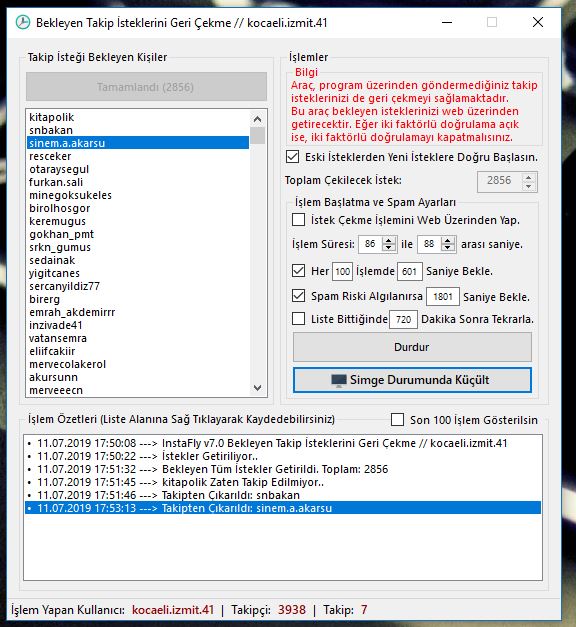Check Son 100 İşlem Gösterilsin

(x=397, y=419)
